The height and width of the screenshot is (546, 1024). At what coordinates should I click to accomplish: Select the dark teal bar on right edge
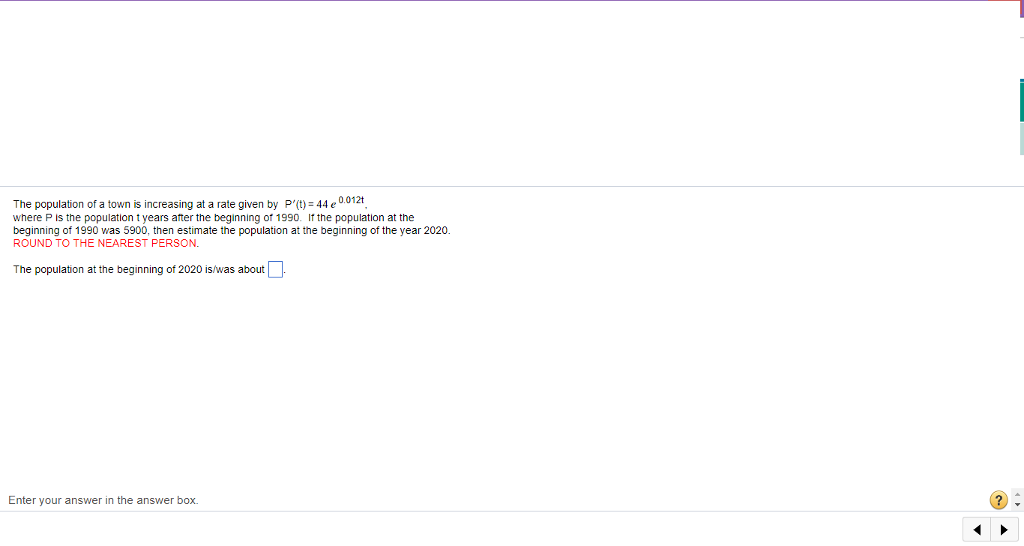pyautogui.click(x=1021, y=101)
